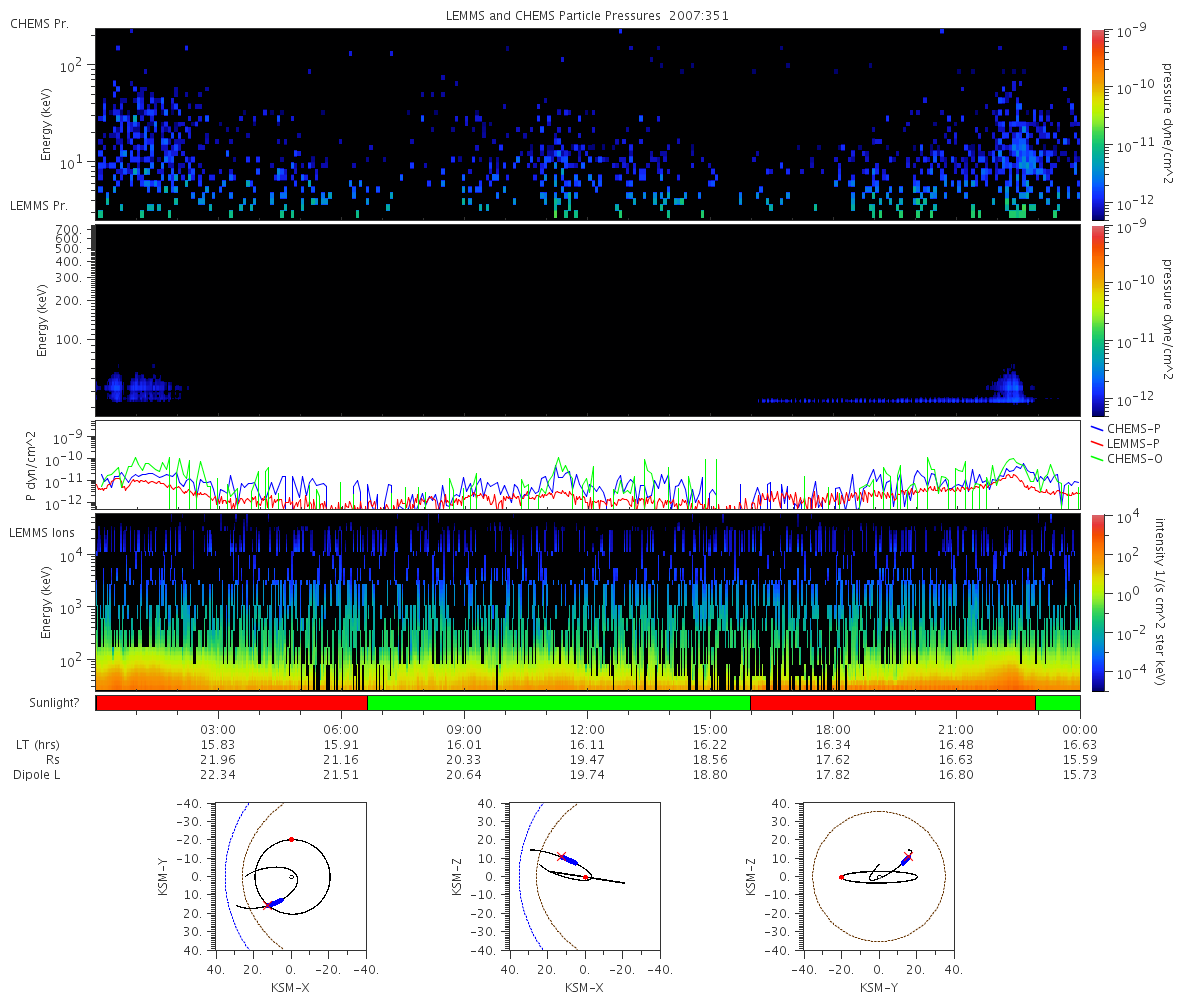
Task: Click LT value 16.11
Action: coord(588,745)
